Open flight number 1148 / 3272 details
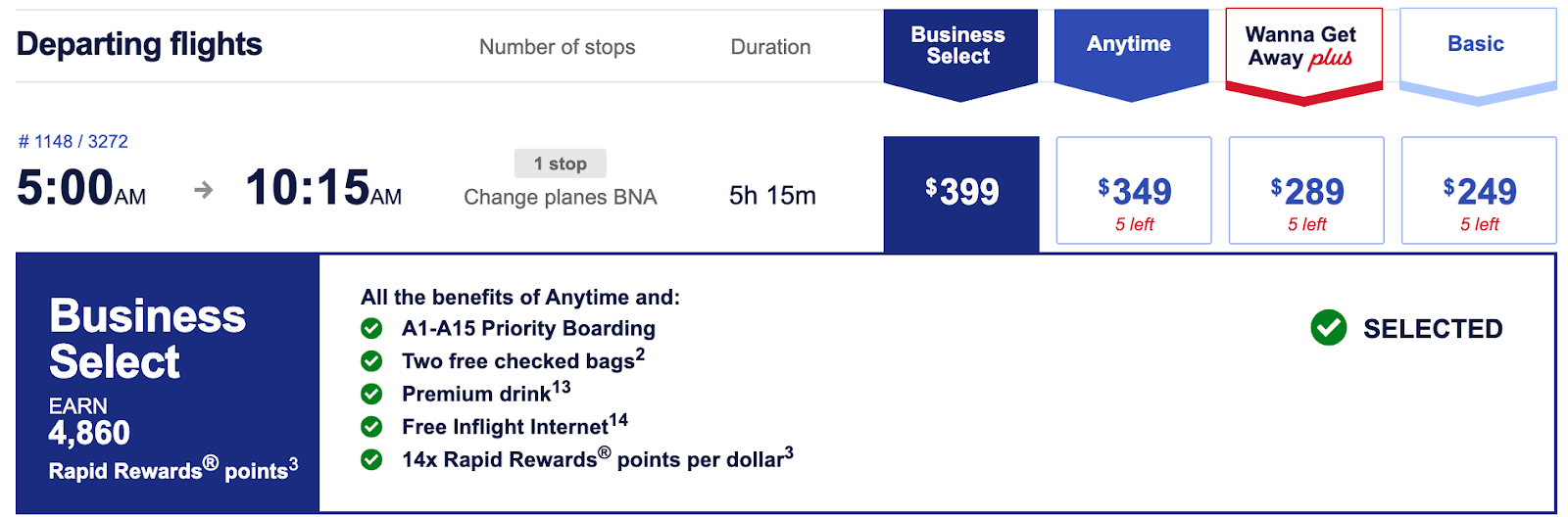Screen dimensions: 1568x517 73,142
